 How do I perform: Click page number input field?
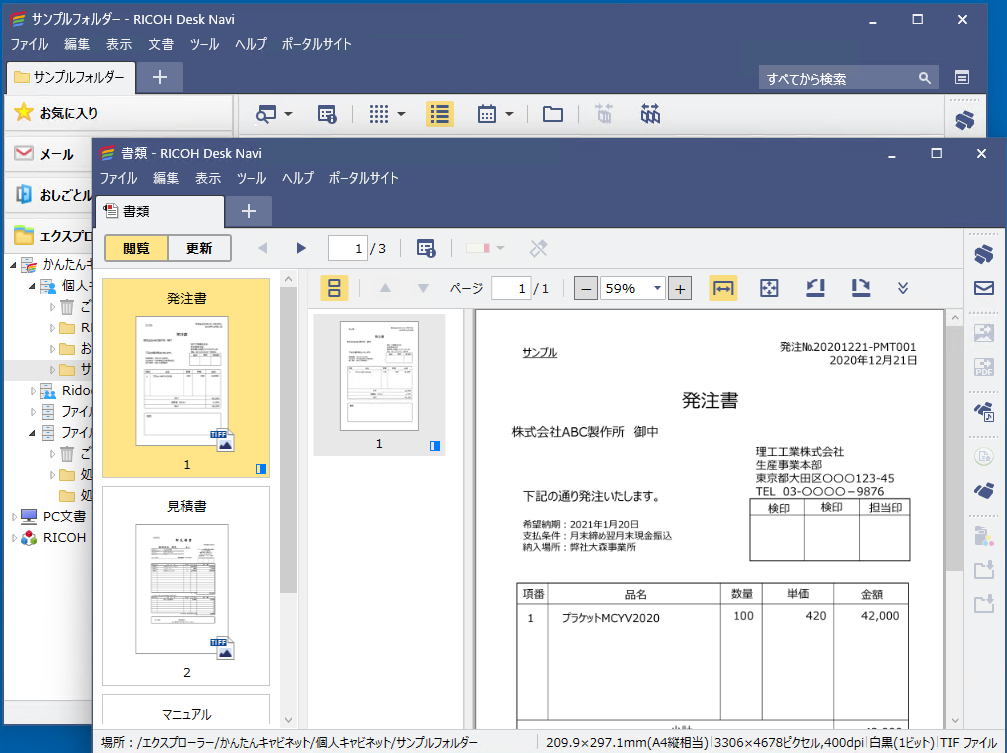511,288
